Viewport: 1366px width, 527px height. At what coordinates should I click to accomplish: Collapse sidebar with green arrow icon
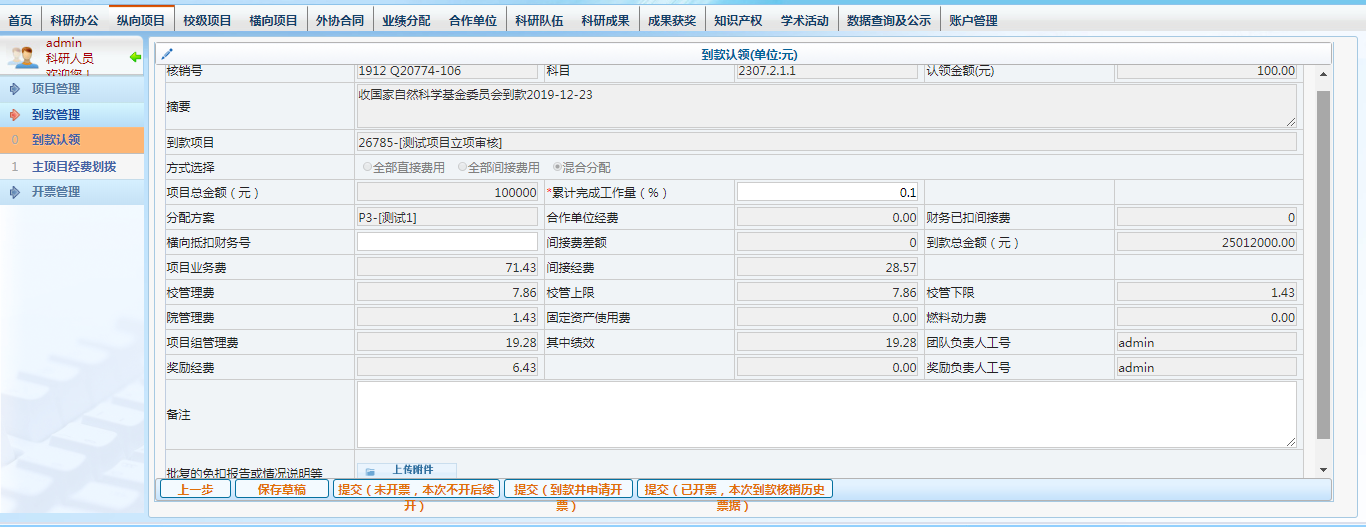[x=135, y=58]
